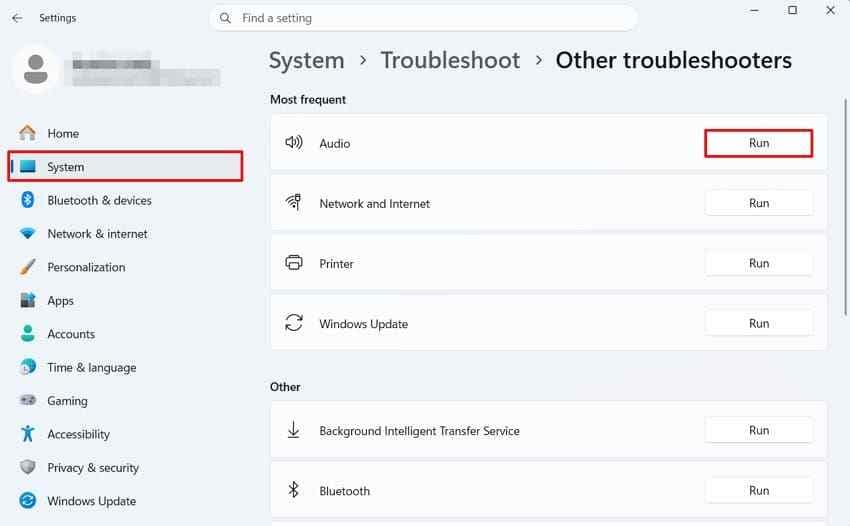This screenshot has height=526, width=850.
Task: Focus the Find a setting search box
Action: pyautogui.click(x=423, y=18)
